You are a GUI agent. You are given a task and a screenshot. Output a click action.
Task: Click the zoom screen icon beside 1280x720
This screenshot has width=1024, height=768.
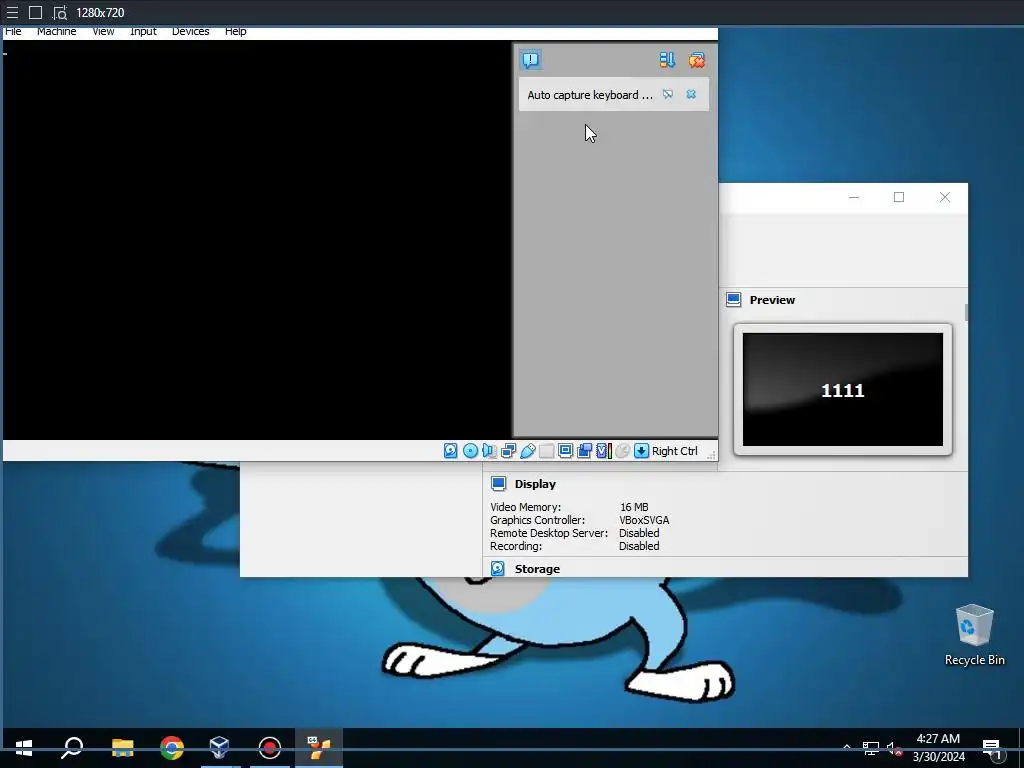[60, 12]
